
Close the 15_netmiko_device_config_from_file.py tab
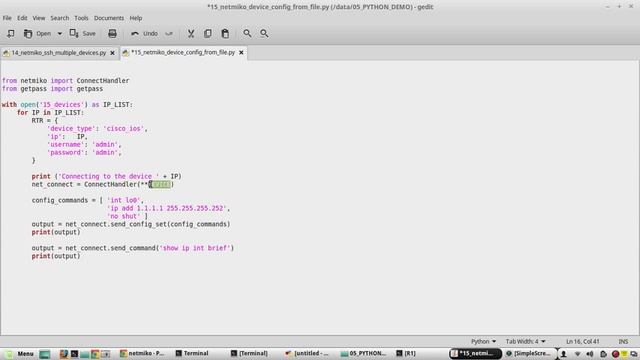(x=241, y=53)
